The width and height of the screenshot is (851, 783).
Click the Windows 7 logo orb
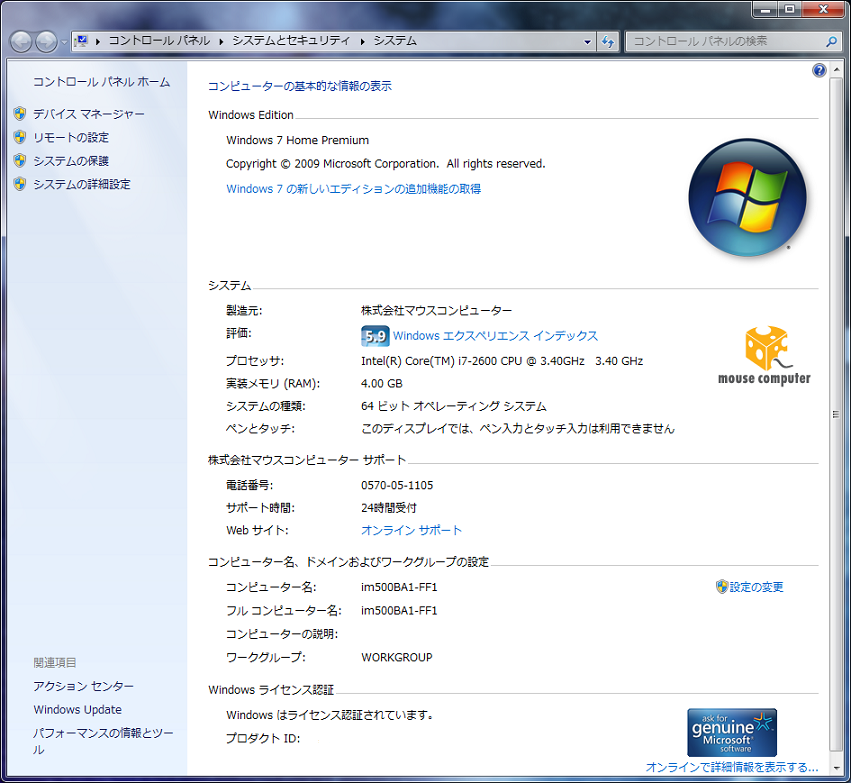(747, 198)
